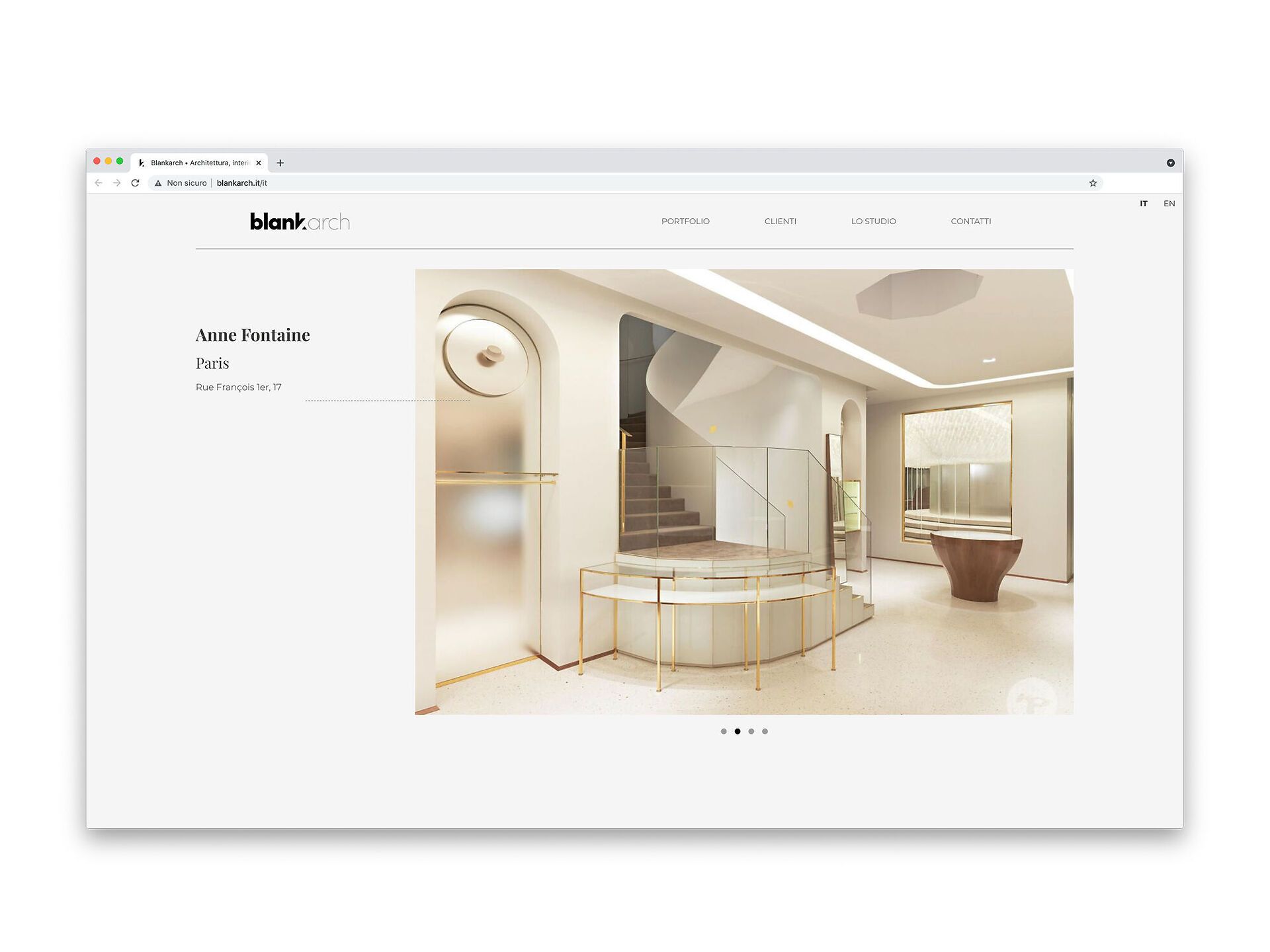This screenshot has height=952, width=1270.
Task: Close the Blankarch browser tab
Action: click(259, 163)
